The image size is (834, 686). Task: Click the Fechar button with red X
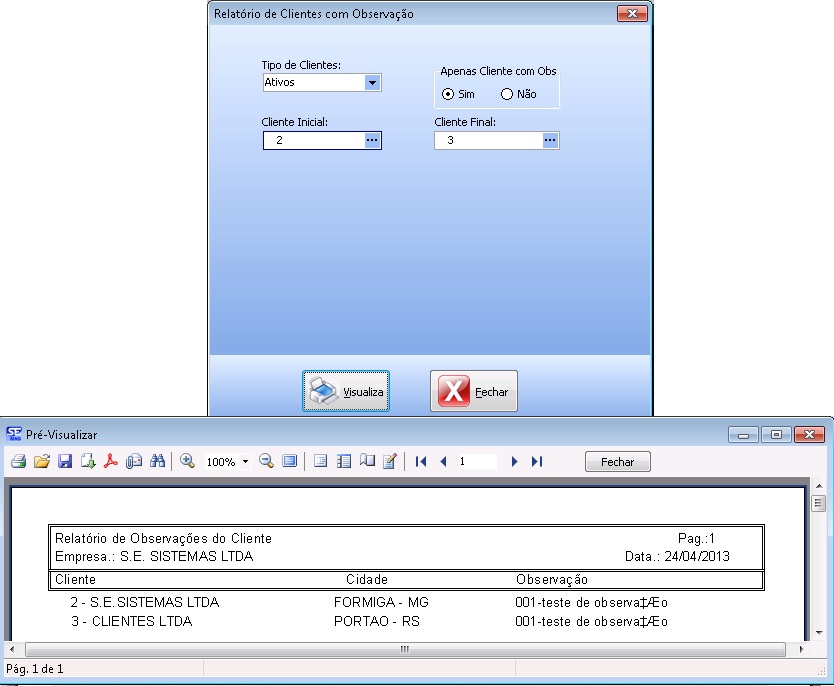pos(474,392)
